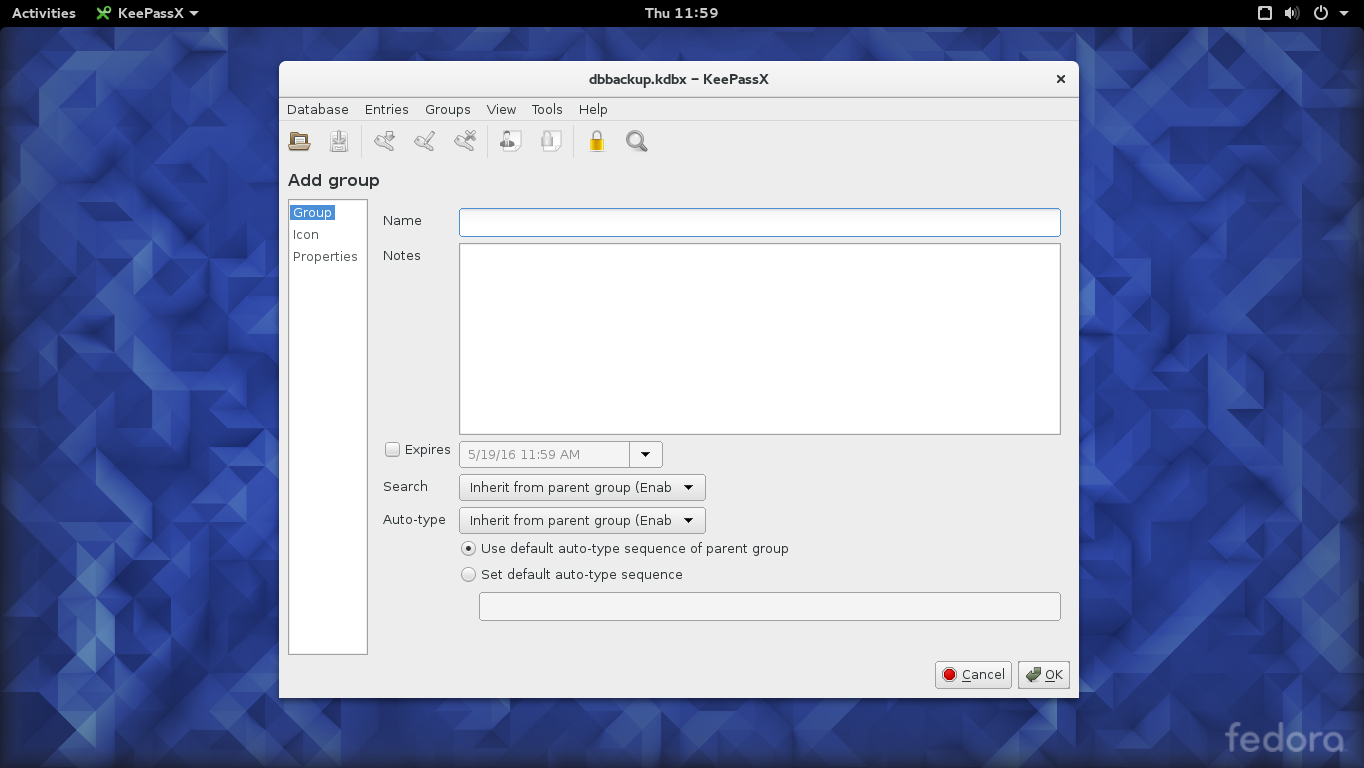Open the Tools menu
Screen dimensions: 1364x768
(547, 109)
